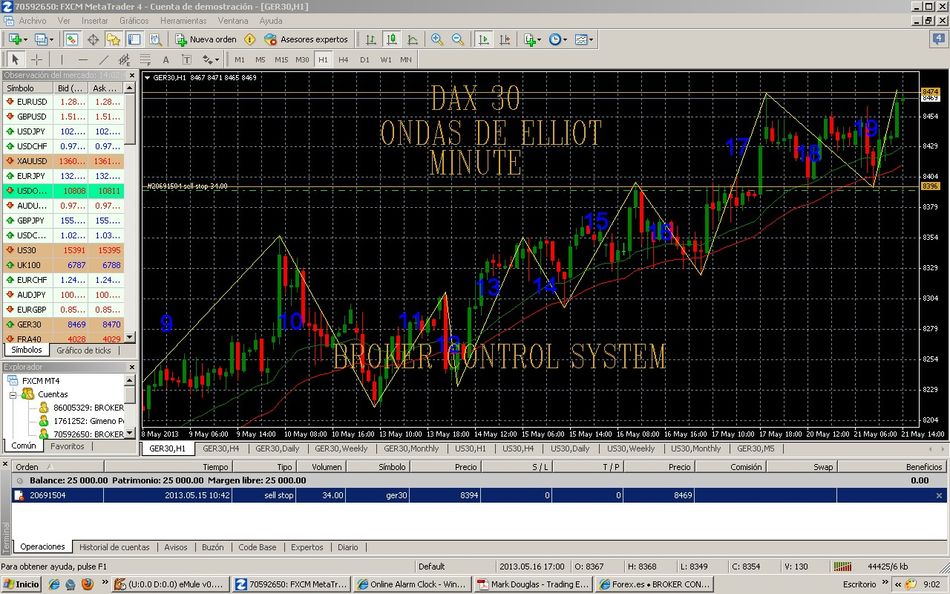Pick the trendline drawing tool

click(103, 60)
